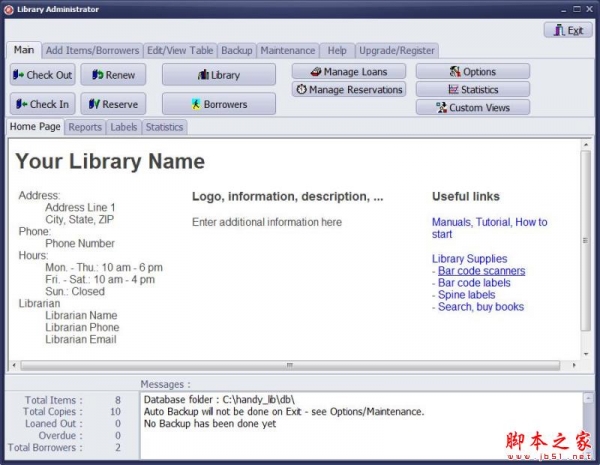Follow the Library Supplies link
Screen dimensions: 600x465
click(470, 259)
